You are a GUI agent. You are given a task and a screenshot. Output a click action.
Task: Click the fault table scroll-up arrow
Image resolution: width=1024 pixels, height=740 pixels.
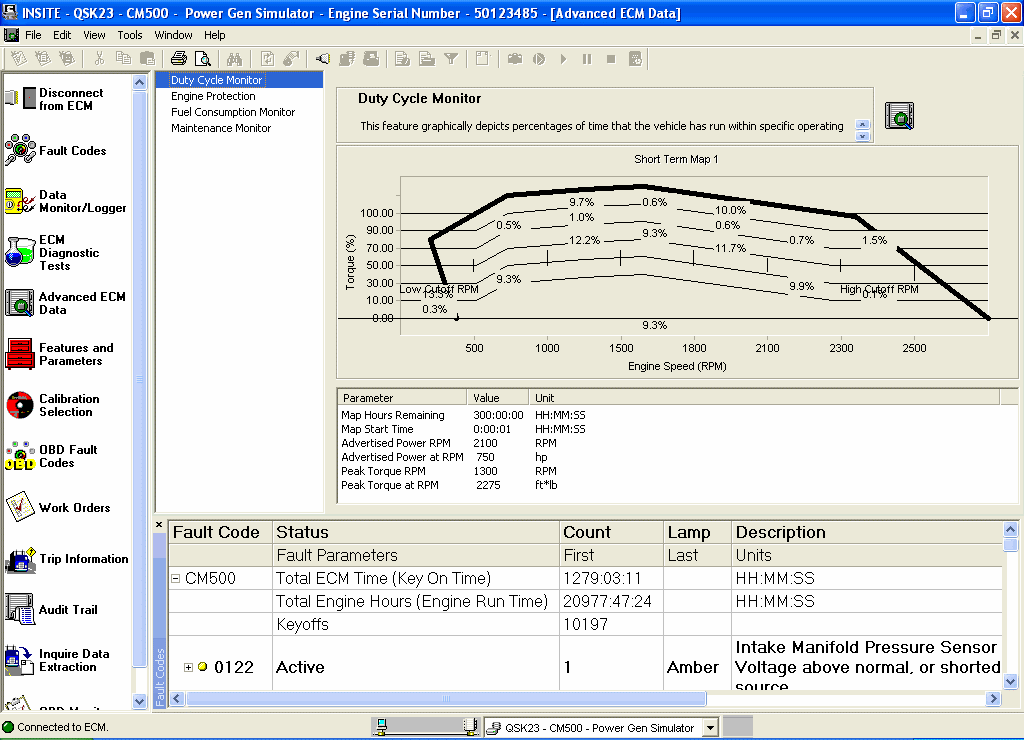coord(1010,528)
